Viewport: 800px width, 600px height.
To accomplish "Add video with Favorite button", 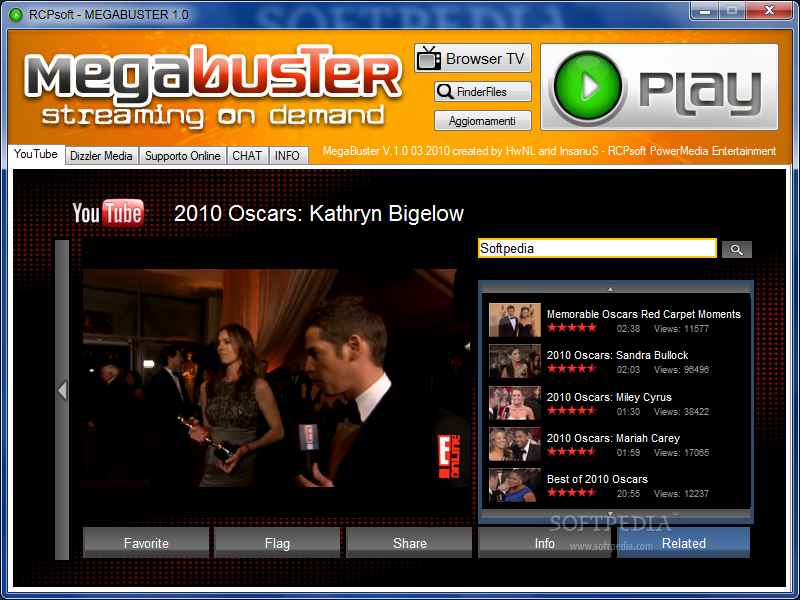I will 146,543.
